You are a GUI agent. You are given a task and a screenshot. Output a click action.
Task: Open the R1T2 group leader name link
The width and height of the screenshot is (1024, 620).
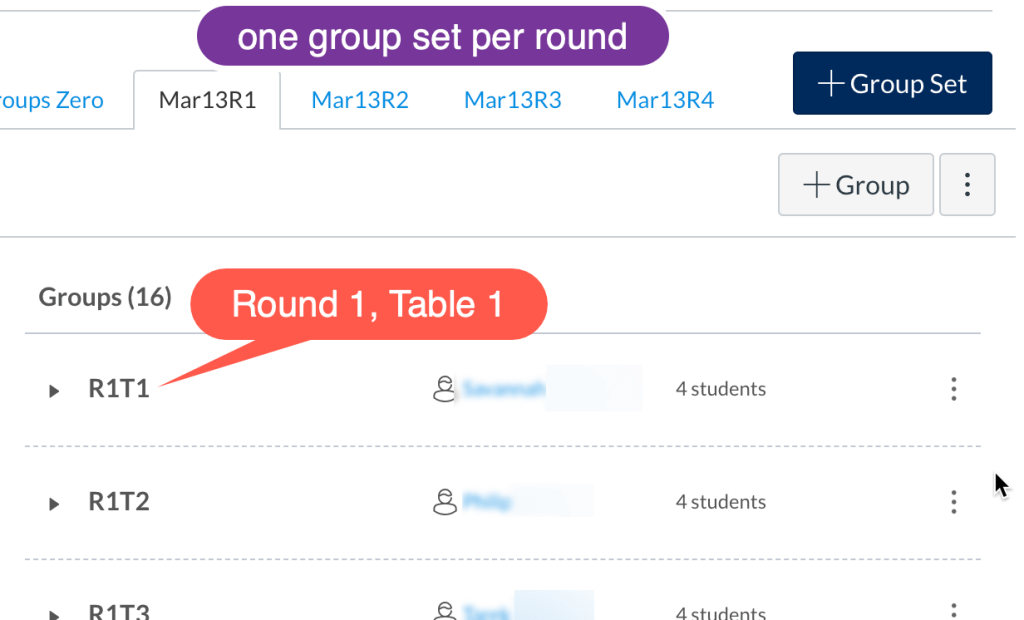[489, 501]
